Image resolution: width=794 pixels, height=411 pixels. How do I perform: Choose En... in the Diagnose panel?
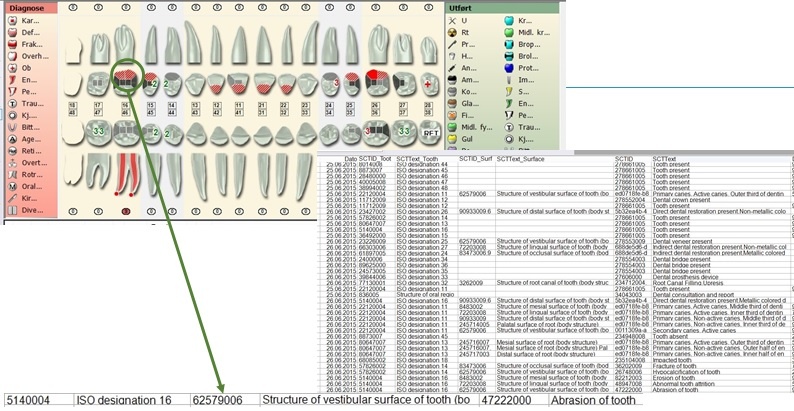pos(13,80)
